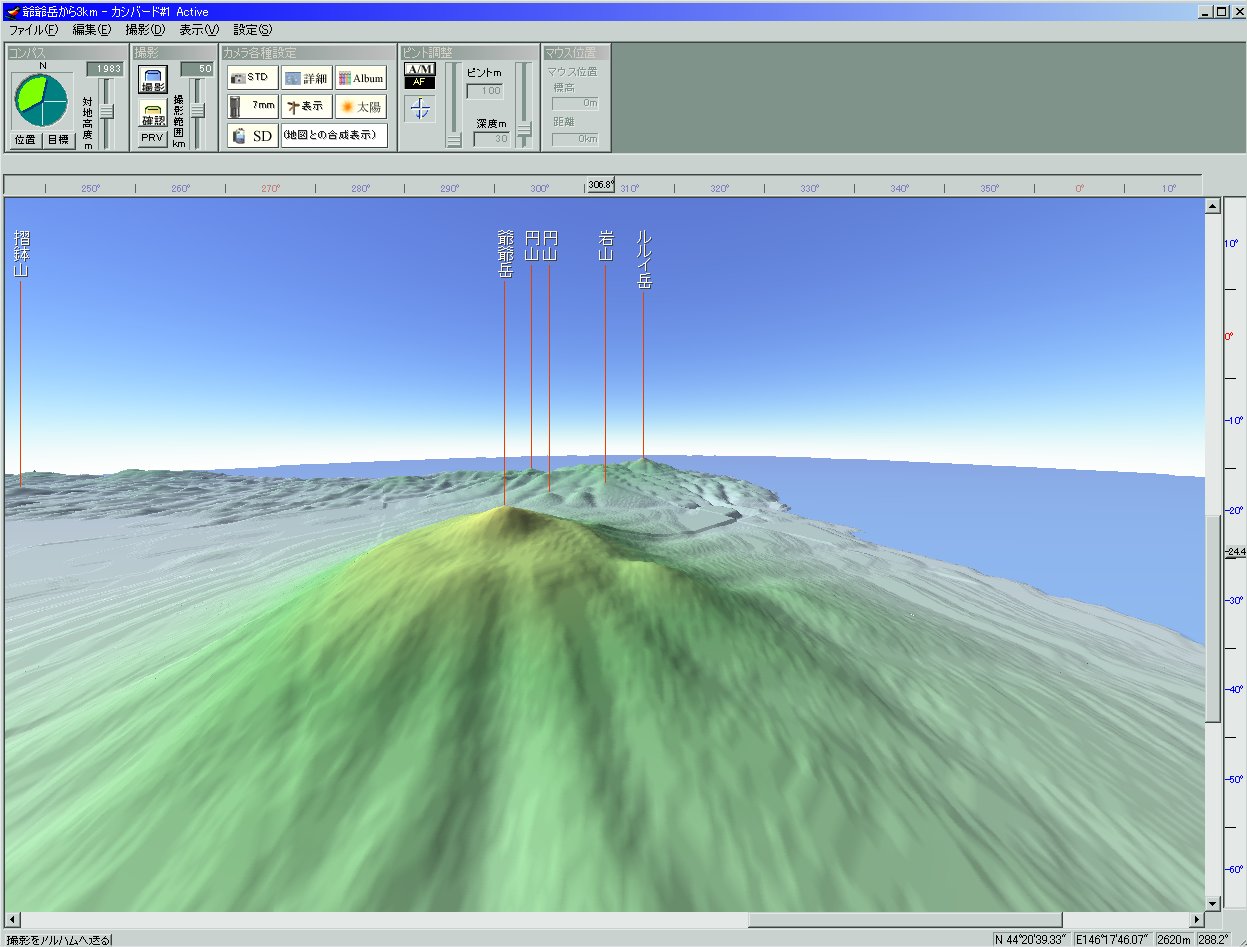The width and height of the screenshot is (1247, 947).
Task: Click the compass direction dial
Action: tap(42, 100)
